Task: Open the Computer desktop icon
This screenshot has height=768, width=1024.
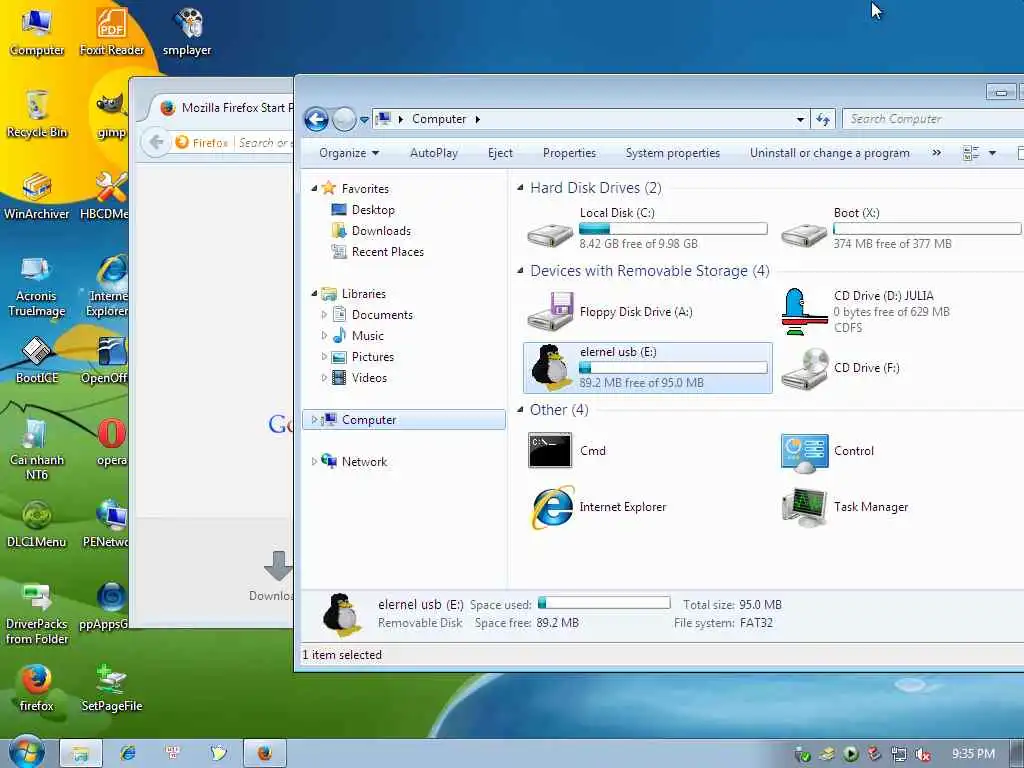Action: coord(37,31)
